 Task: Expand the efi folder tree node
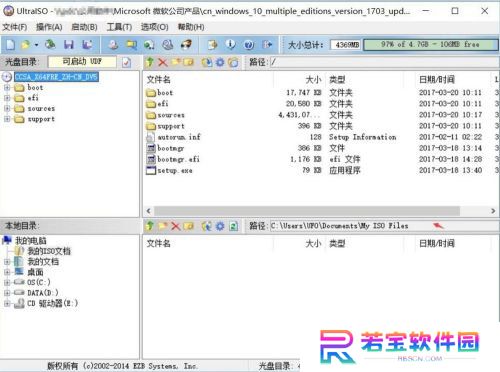(x=7, y=98)
